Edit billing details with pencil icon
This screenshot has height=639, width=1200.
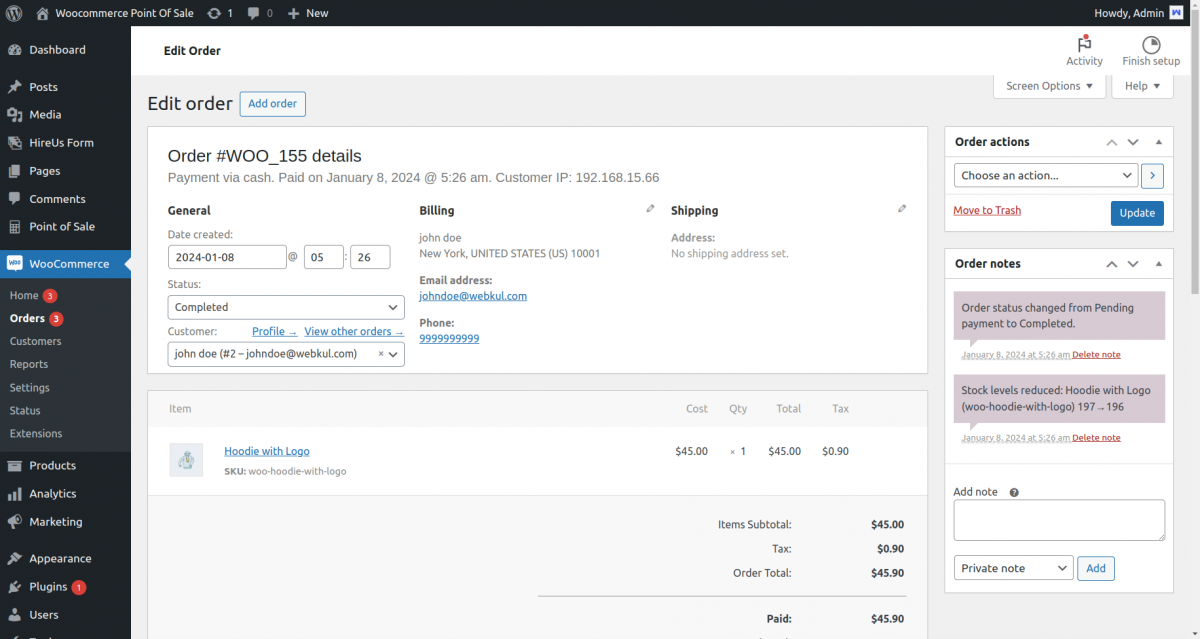point(650,209)
